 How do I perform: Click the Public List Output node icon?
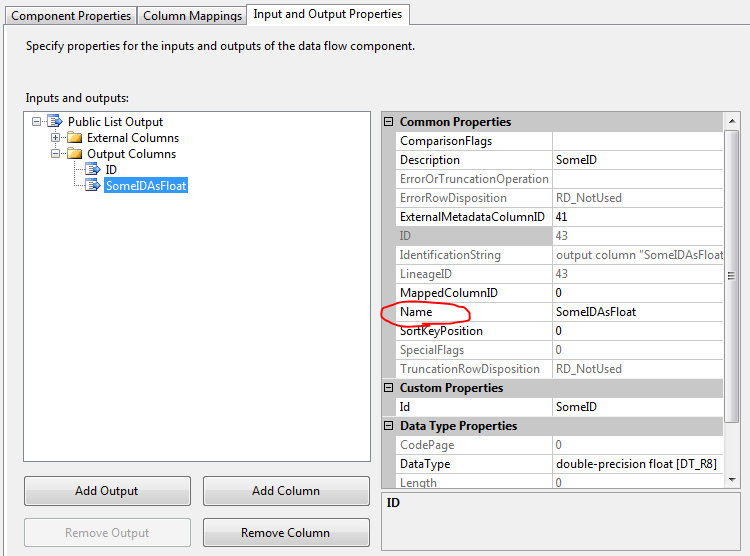(56, 122)
